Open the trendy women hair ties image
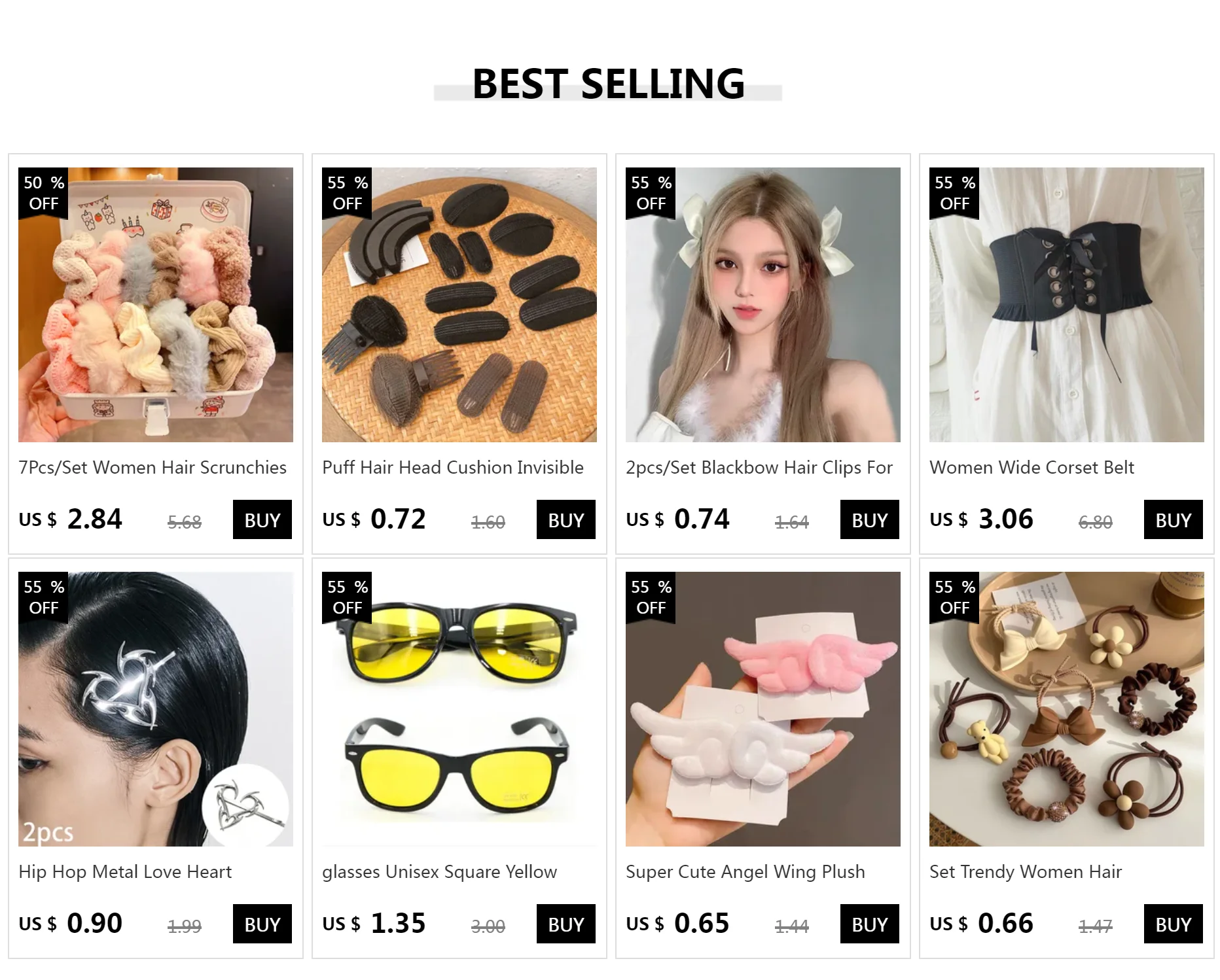This screenshot has width=1220, height=980. pos(1067,709)
